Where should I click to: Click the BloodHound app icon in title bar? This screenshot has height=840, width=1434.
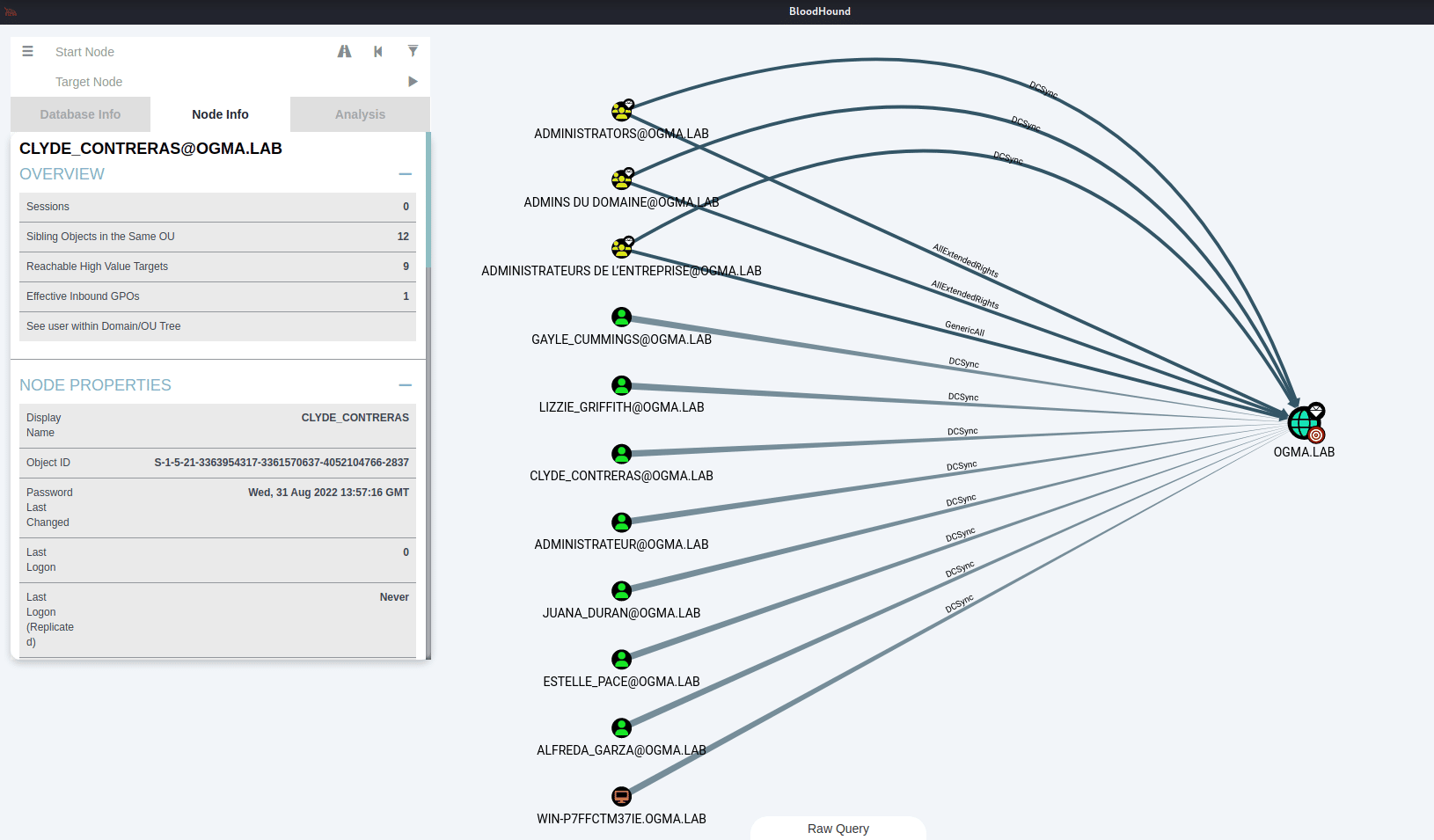pyautogui.click(x=11, y=11)
